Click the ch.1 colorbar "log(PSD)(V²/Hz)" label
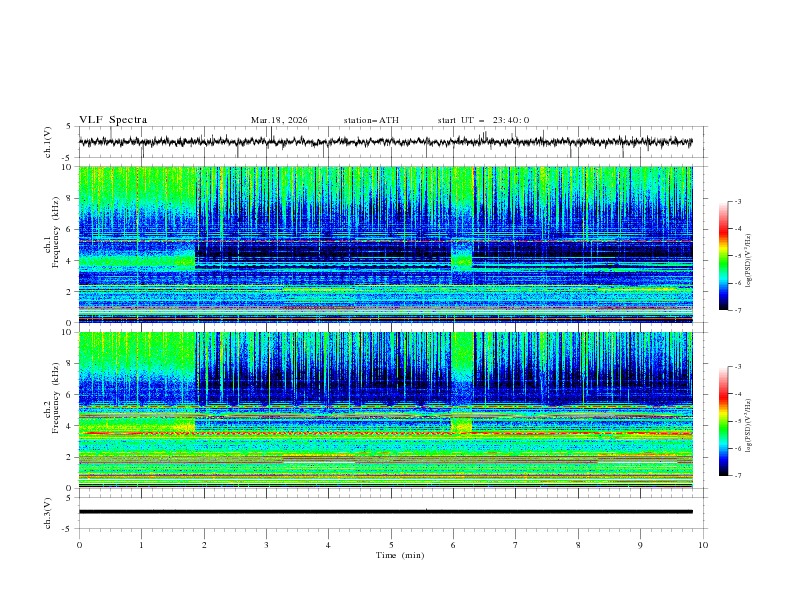The image size is (792, 612). pos(749,261)
